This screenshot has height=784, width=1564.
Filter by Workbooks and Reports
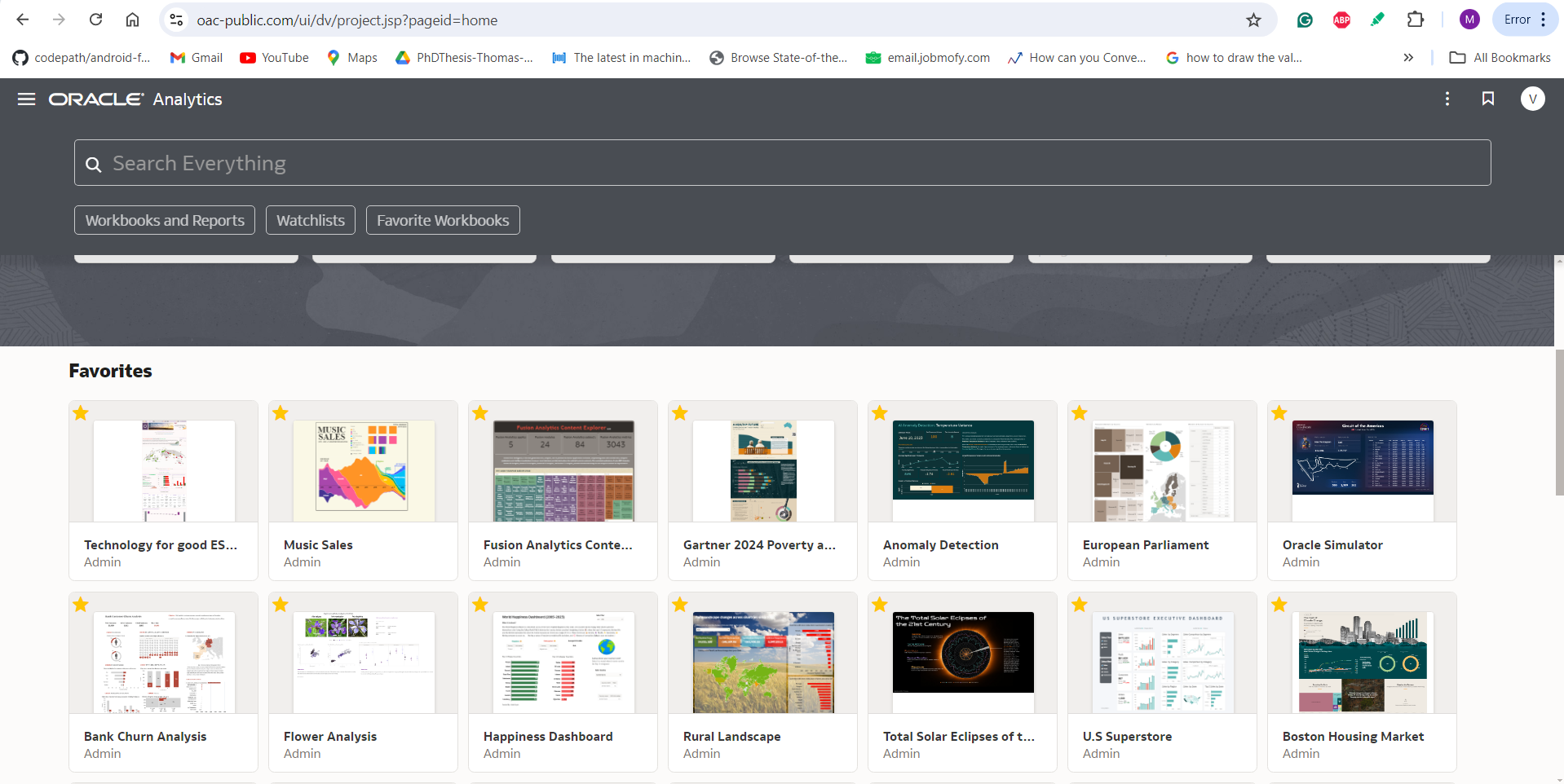click(x=165, y=220)
